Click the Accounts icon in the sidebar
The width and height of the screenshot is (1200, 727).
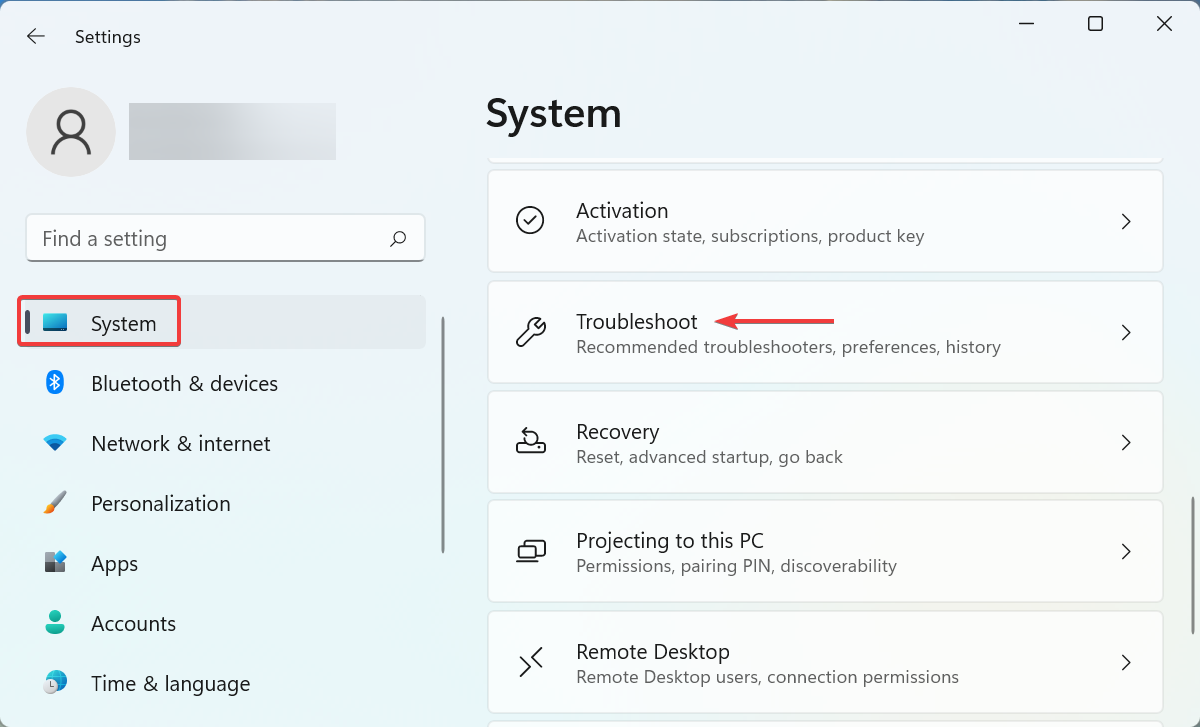point(54,623)
